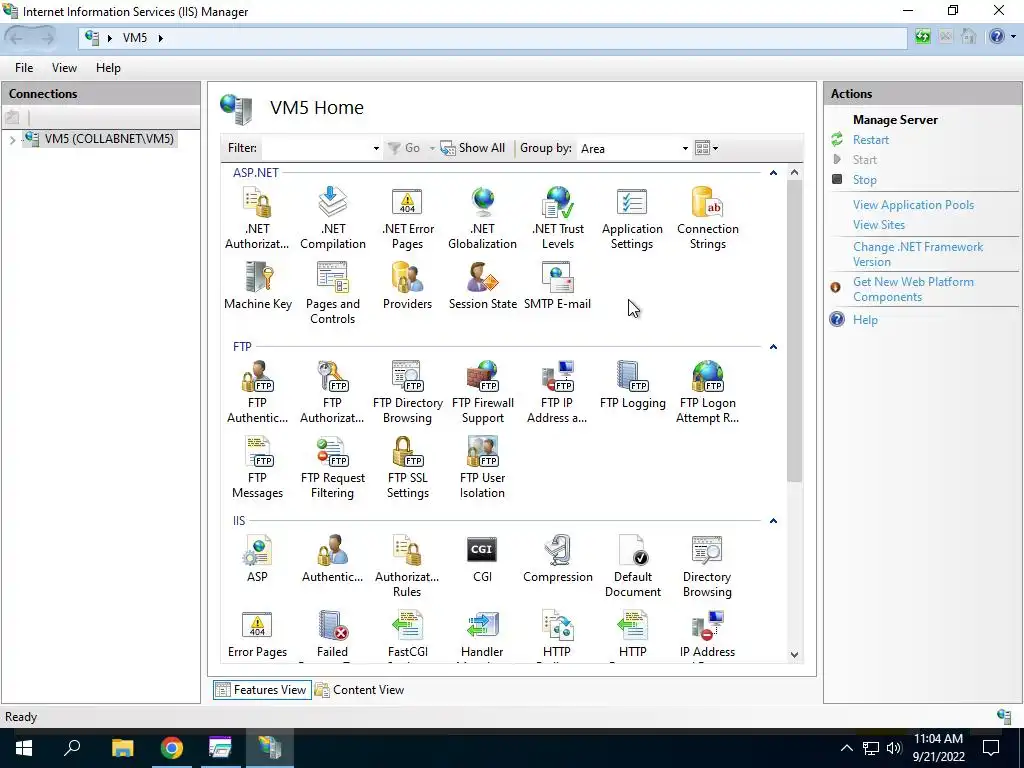1024x768 pixels.
Task: Click View Application Pools link
Action: [913, 205]
